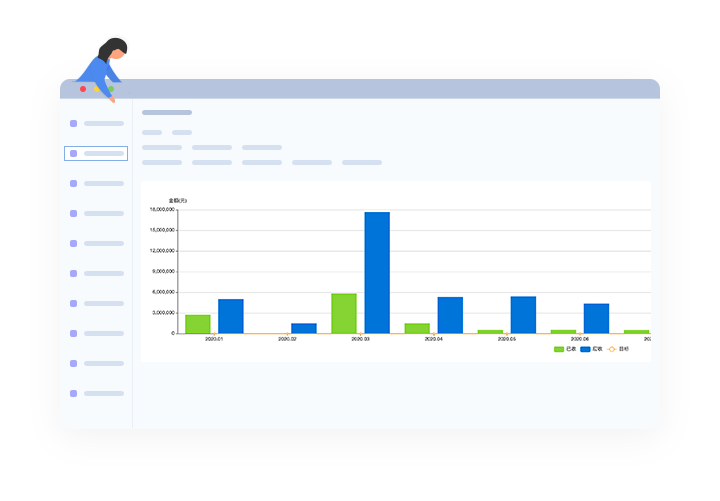
Task: Click the 9,000,000 y-axis value
Action: (x=163, y=271)
